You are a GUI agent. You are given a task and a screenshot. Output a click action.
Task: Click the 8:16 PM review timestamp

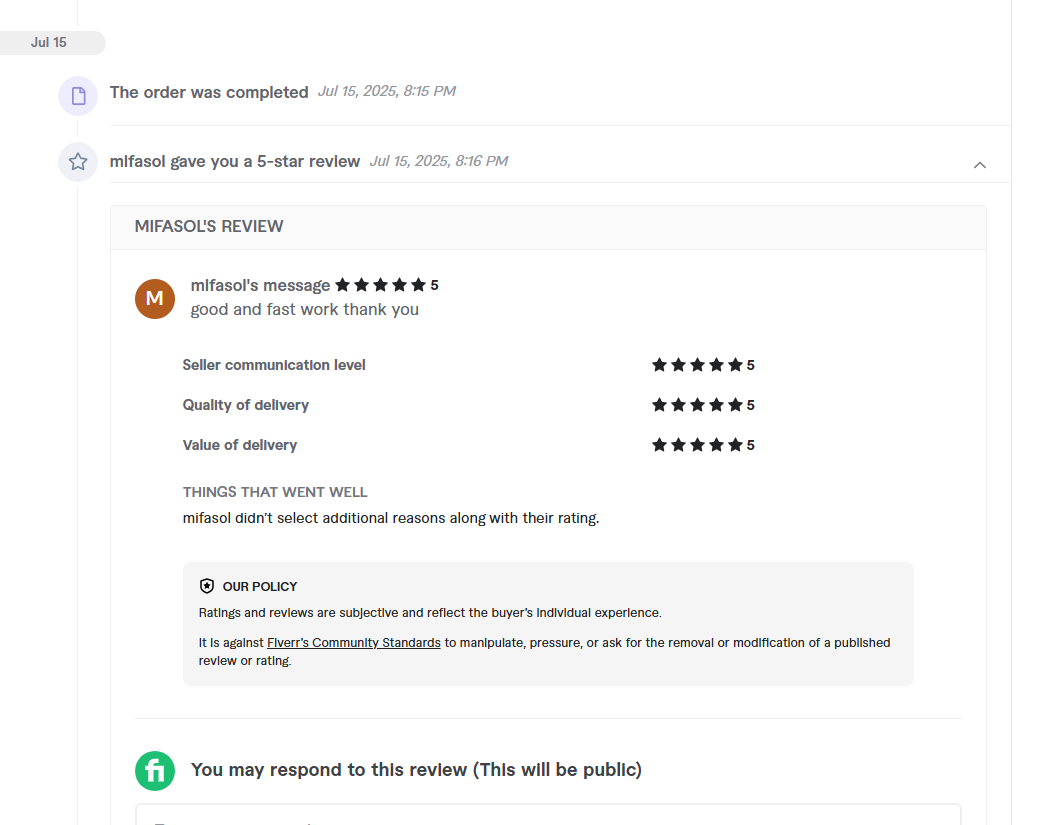tap(438, 161)
